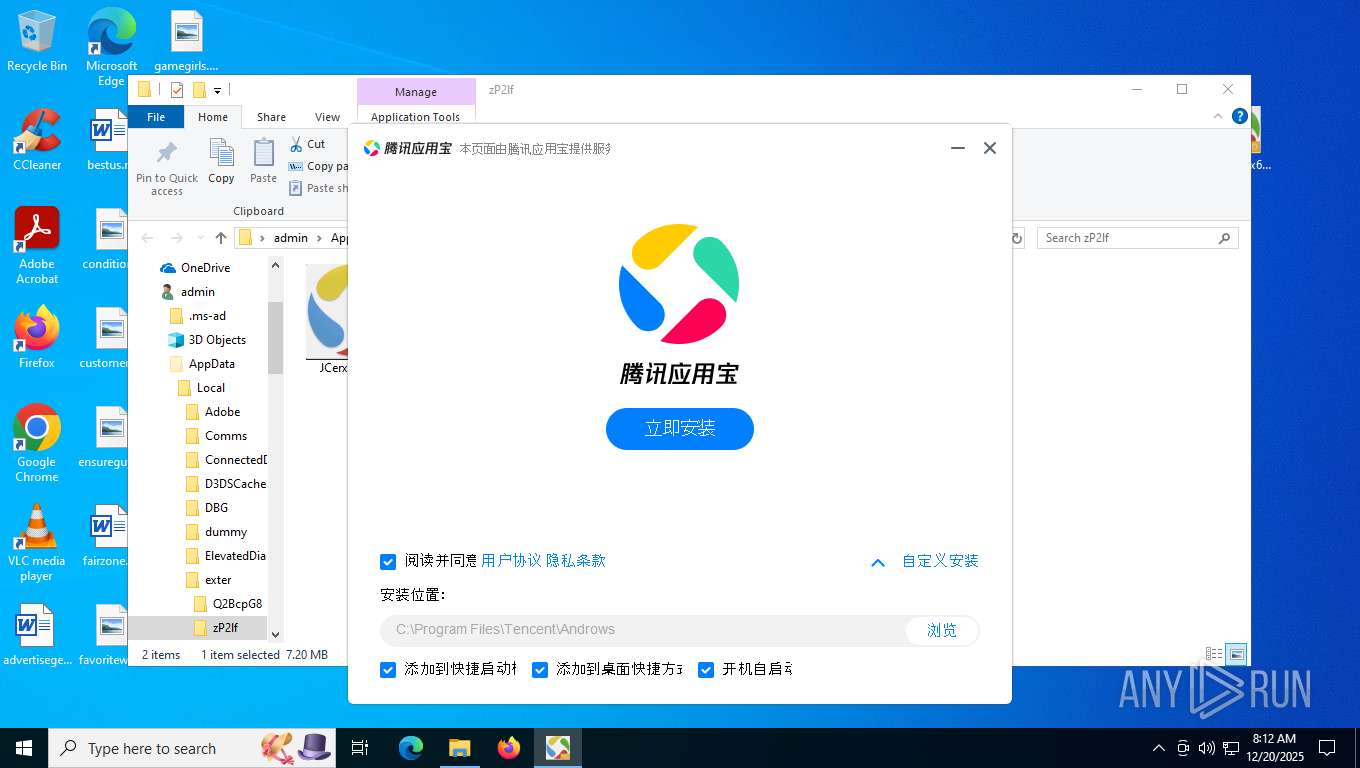This screenshot has height=768, width=1360.
Task: Toggle the 阅读并同意 agreement checkbox
Action: click(388, 562)
